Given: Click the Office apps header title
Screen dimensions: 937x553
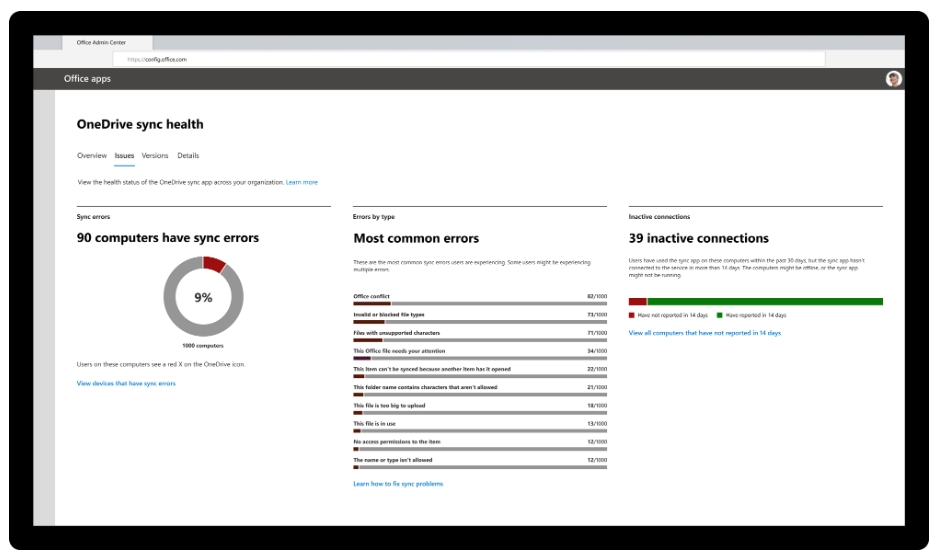Looking at the screenshot, I should pos(88,79).
